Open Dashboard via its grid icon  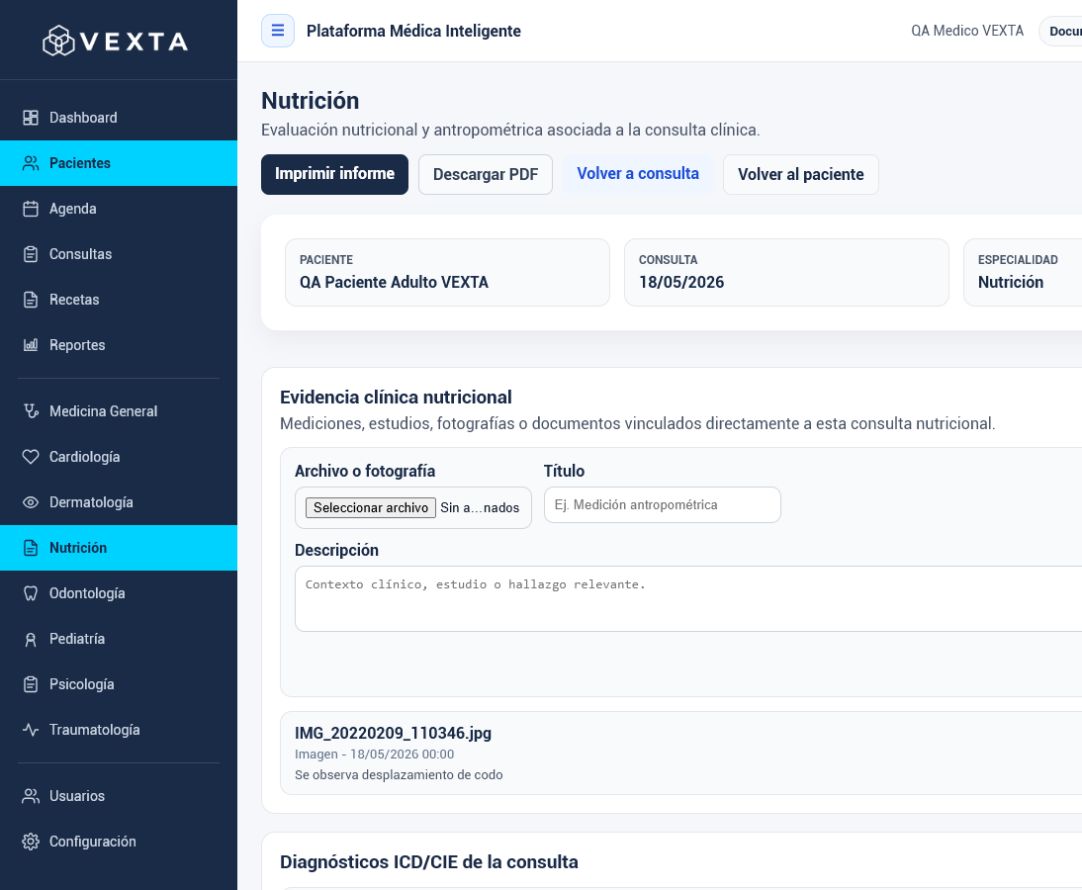30,118
